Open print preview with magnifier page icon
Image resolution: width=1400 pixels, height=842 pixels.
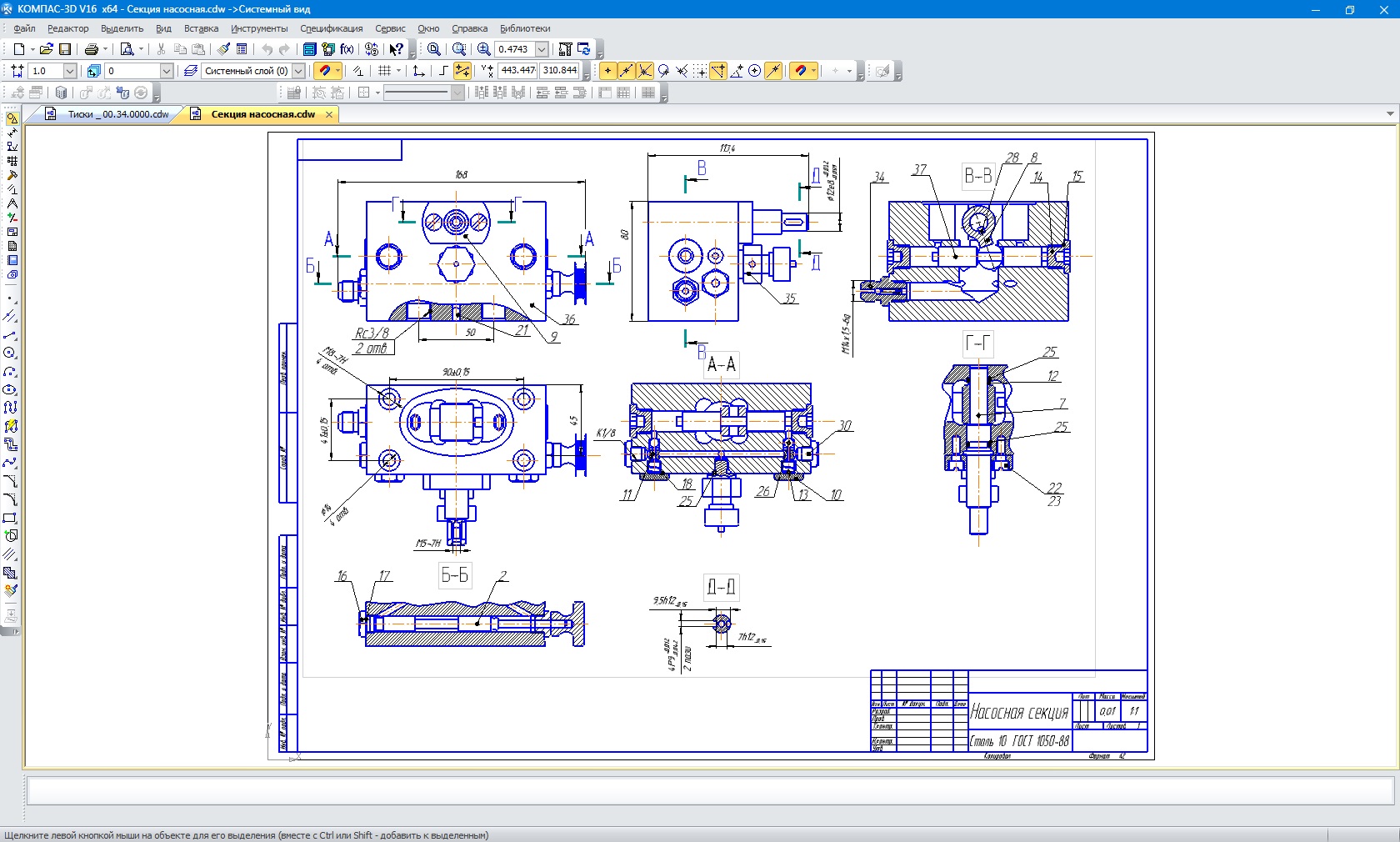(127, 49)
